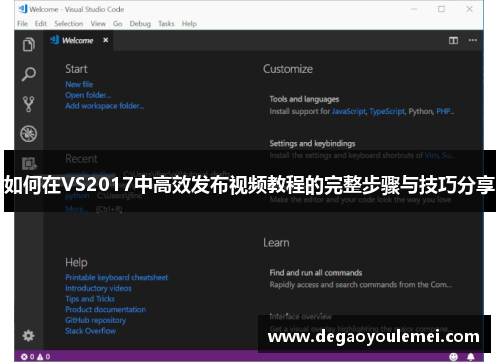The image size is (500, 362).
Task: Click the Open folder... link
Action: coord(88,95)
